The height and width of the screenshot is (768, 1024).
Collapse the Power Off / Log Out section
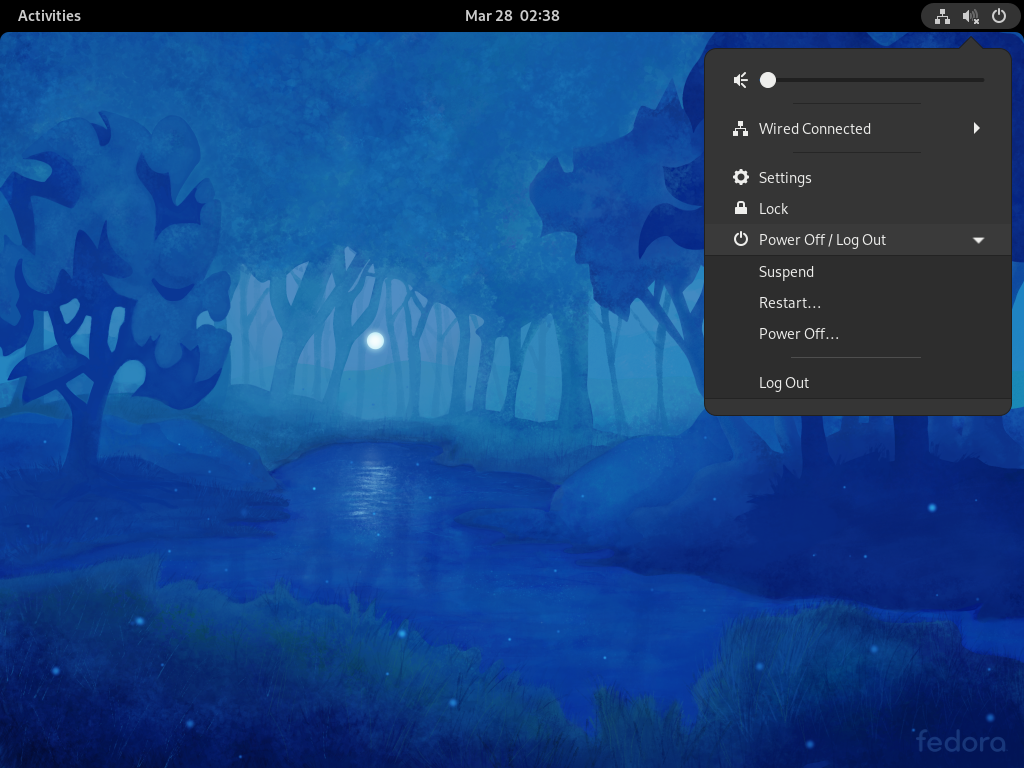(x=978, y=239)
